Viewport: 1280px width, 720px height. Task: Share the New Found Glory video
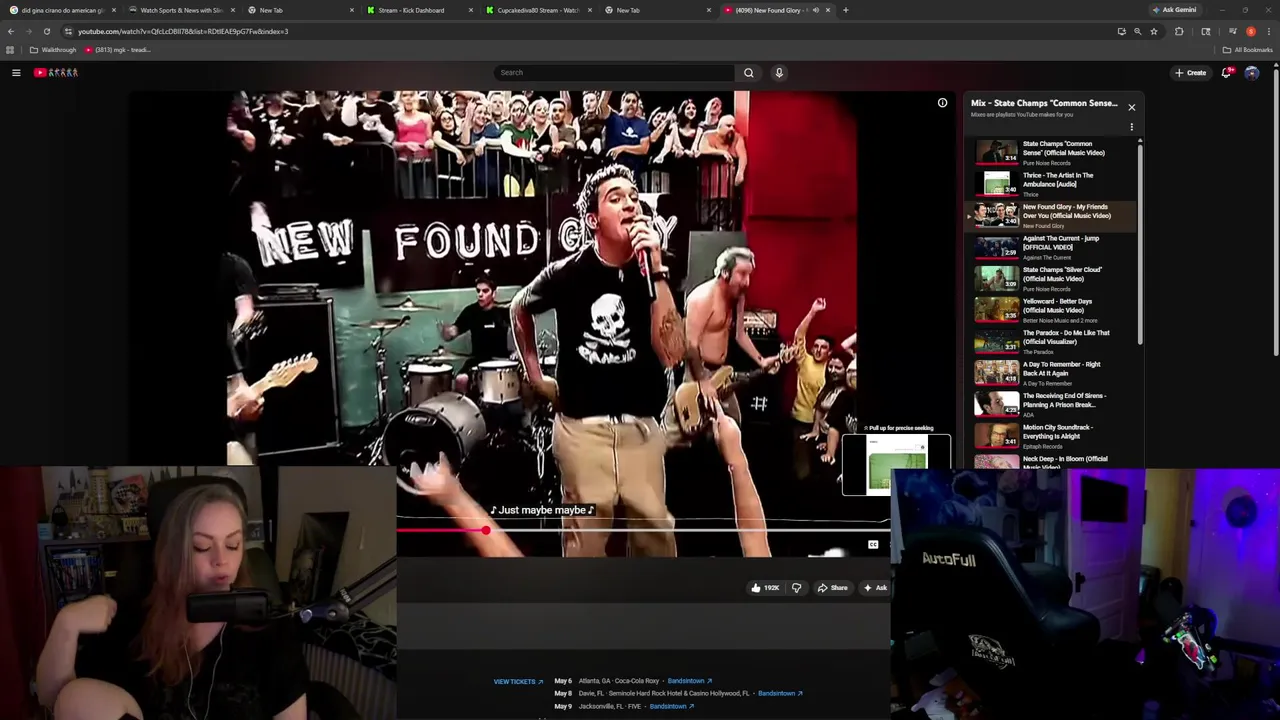point(832,588)
